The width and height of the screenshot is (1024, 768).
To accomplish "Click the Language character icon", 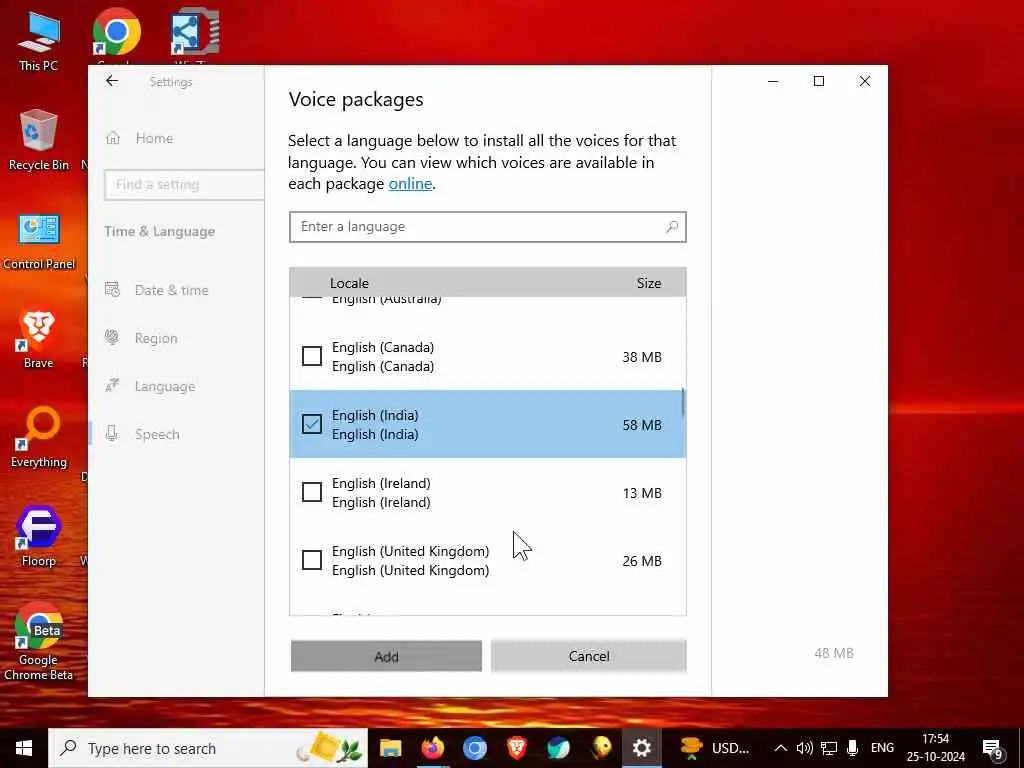I will (x=112, y=385).
